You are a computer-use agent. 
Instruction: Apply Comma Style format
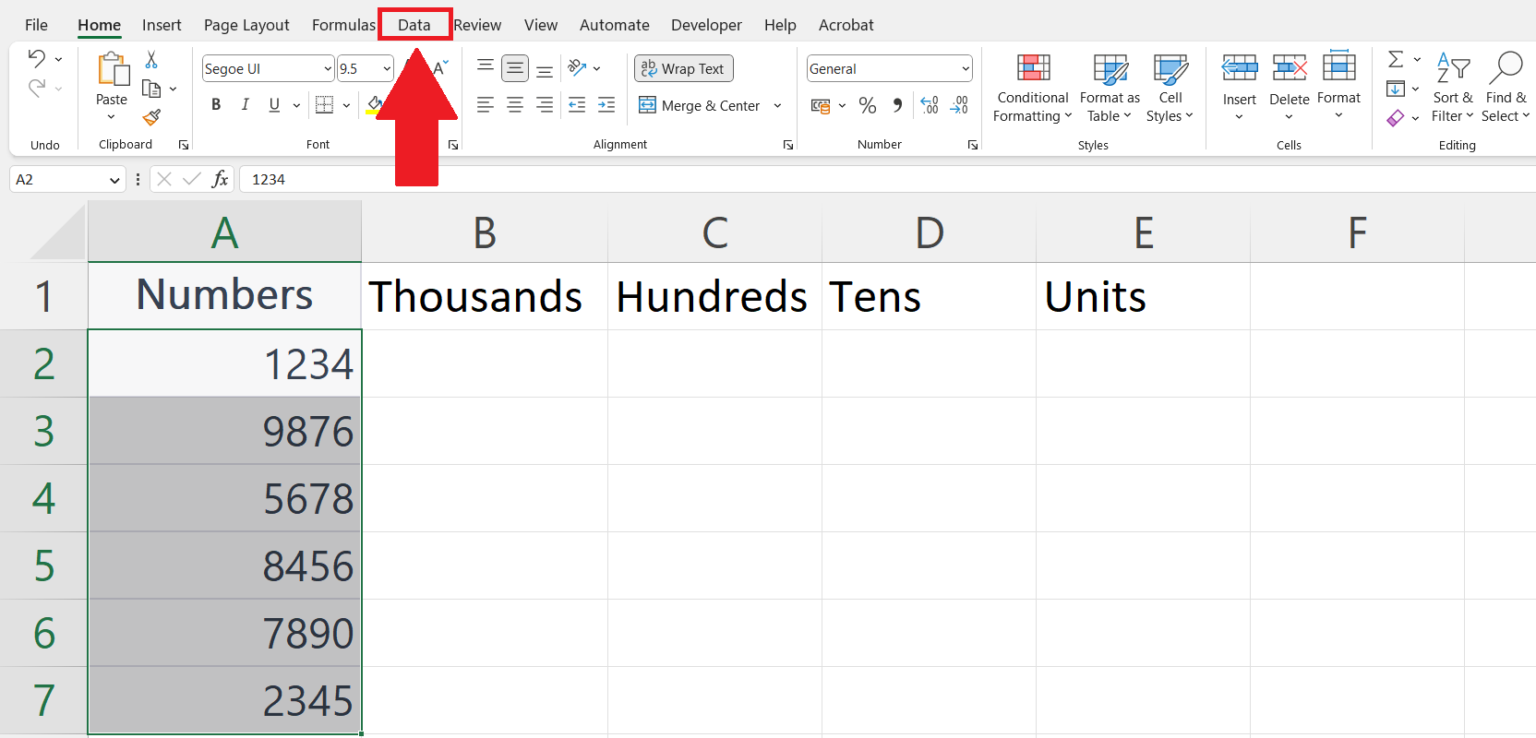(x=897, y=105)
